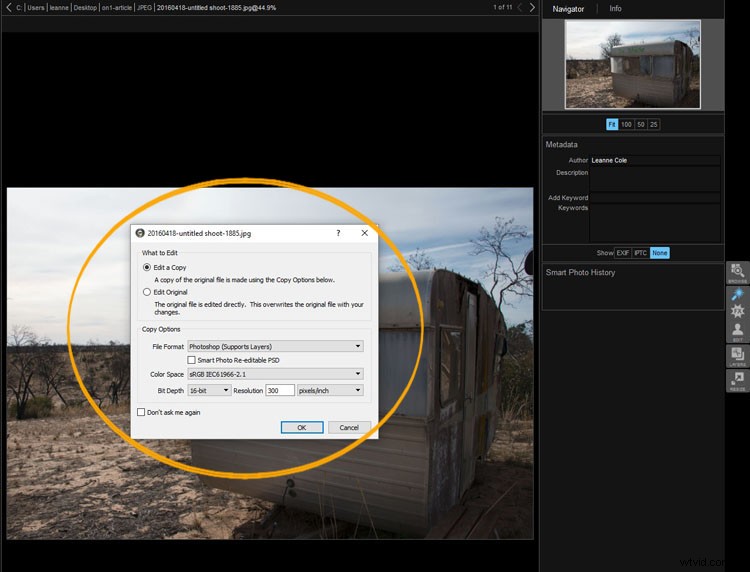
Task: Cancel the edit copy dialog
Action: point(349,427)
